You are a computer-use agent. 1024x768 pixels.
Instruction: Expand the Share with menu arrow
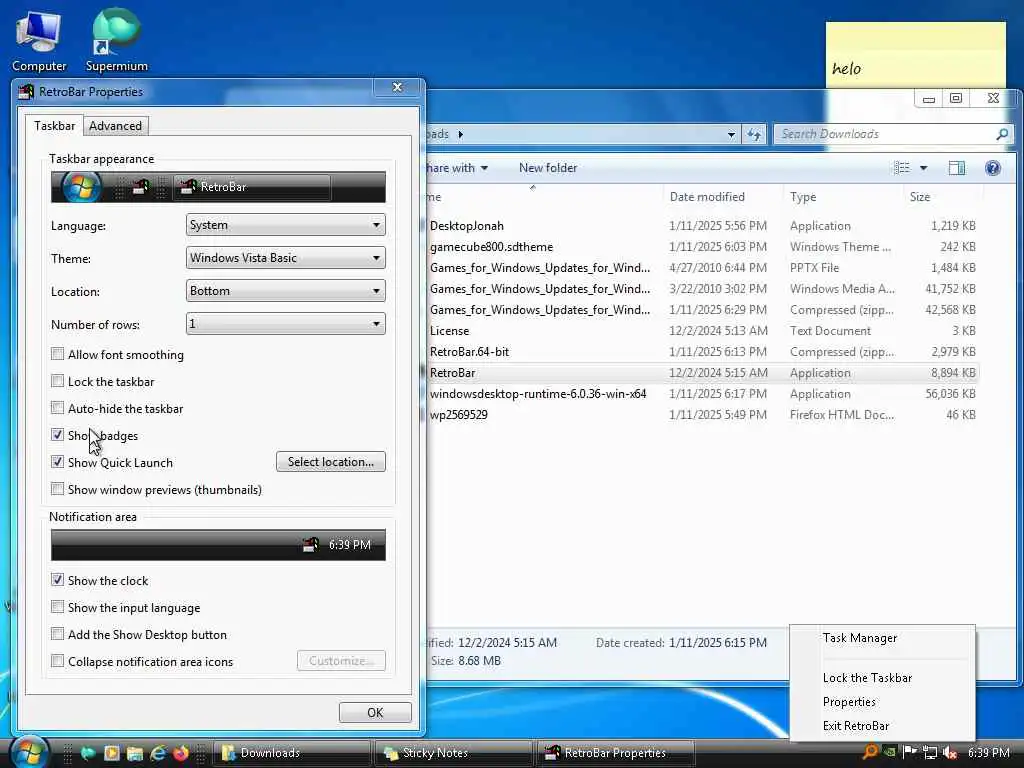[485, 168]
